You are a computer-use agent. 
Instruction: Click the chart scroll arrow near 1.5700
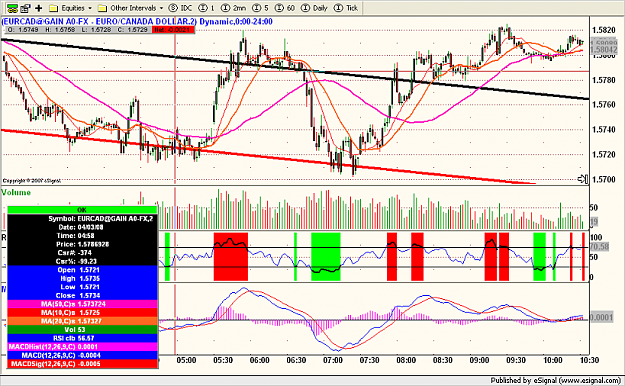point(583,179)
